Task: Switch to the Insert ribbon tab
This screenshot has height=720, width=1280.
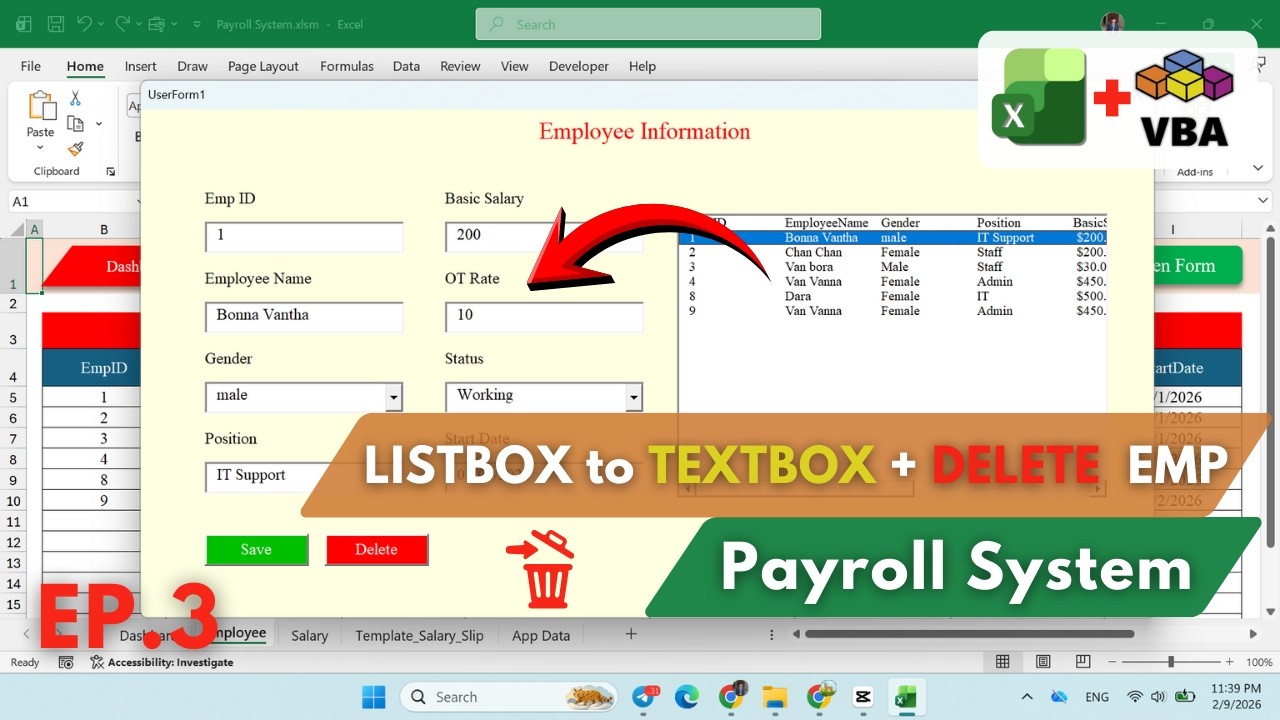Action: [x=140, y=66]
